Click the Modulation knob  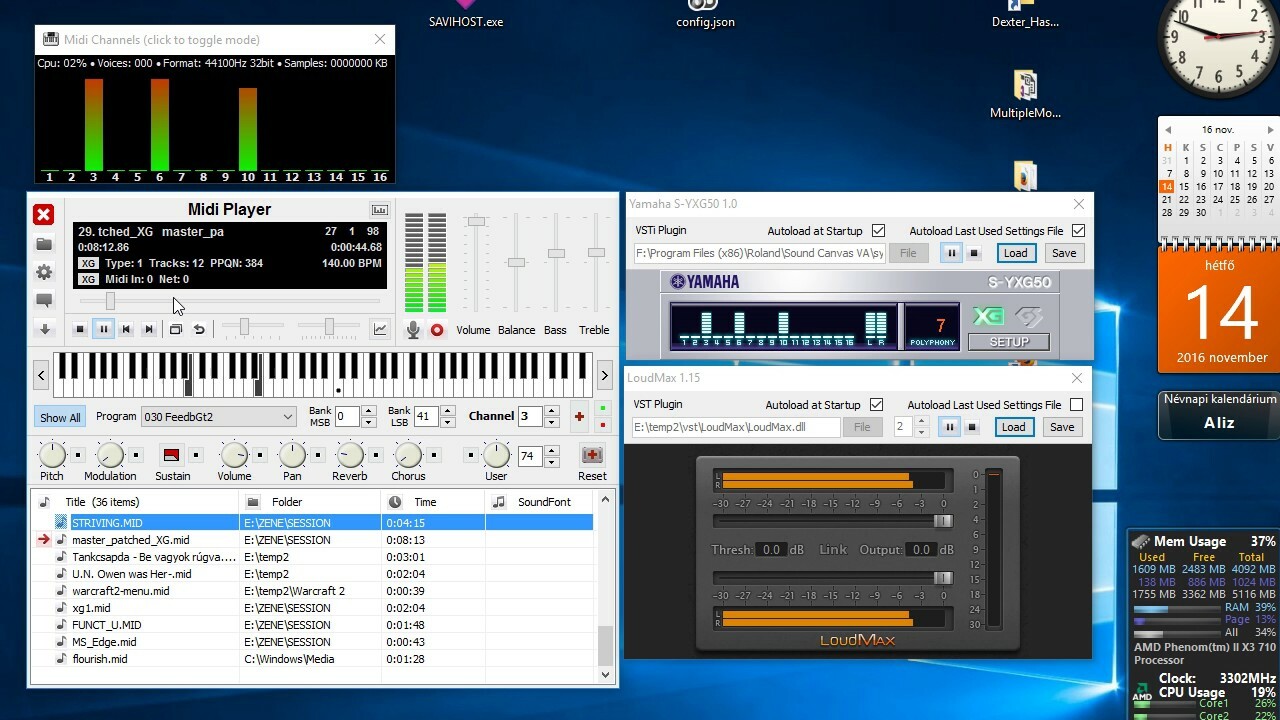click(110, 455)
